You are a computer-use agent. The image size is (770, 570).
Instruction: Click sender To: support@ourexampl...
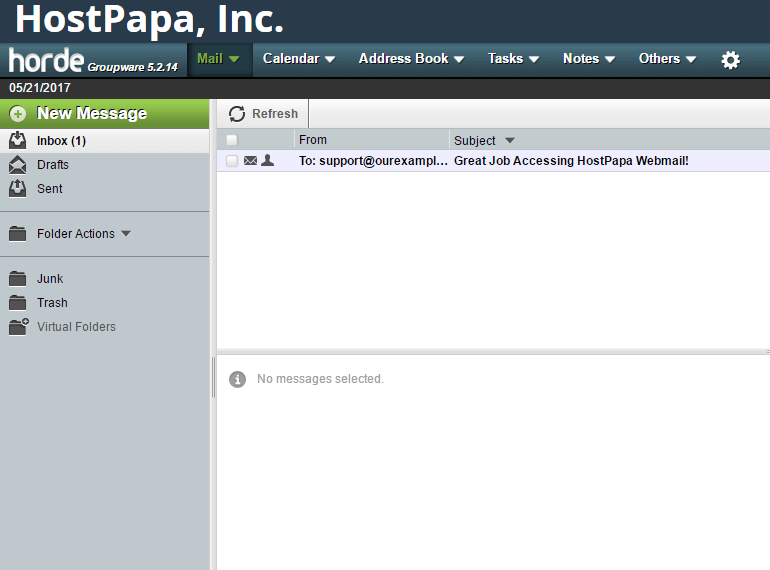point(373,161)
